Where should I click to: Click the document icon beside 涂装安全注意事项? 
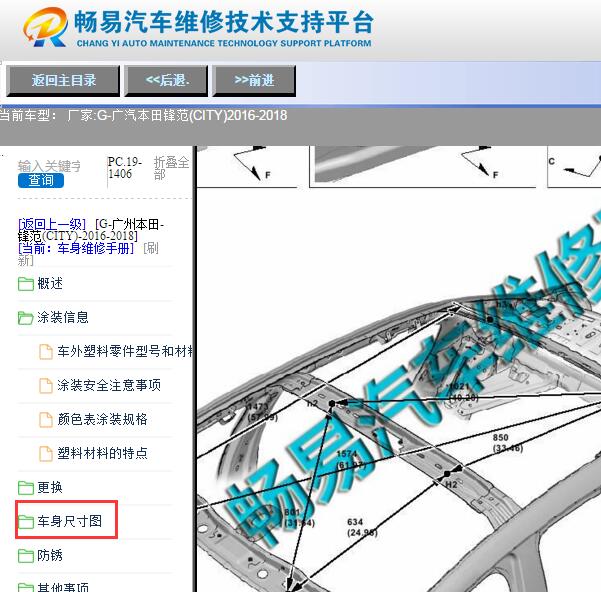point(46,385)
